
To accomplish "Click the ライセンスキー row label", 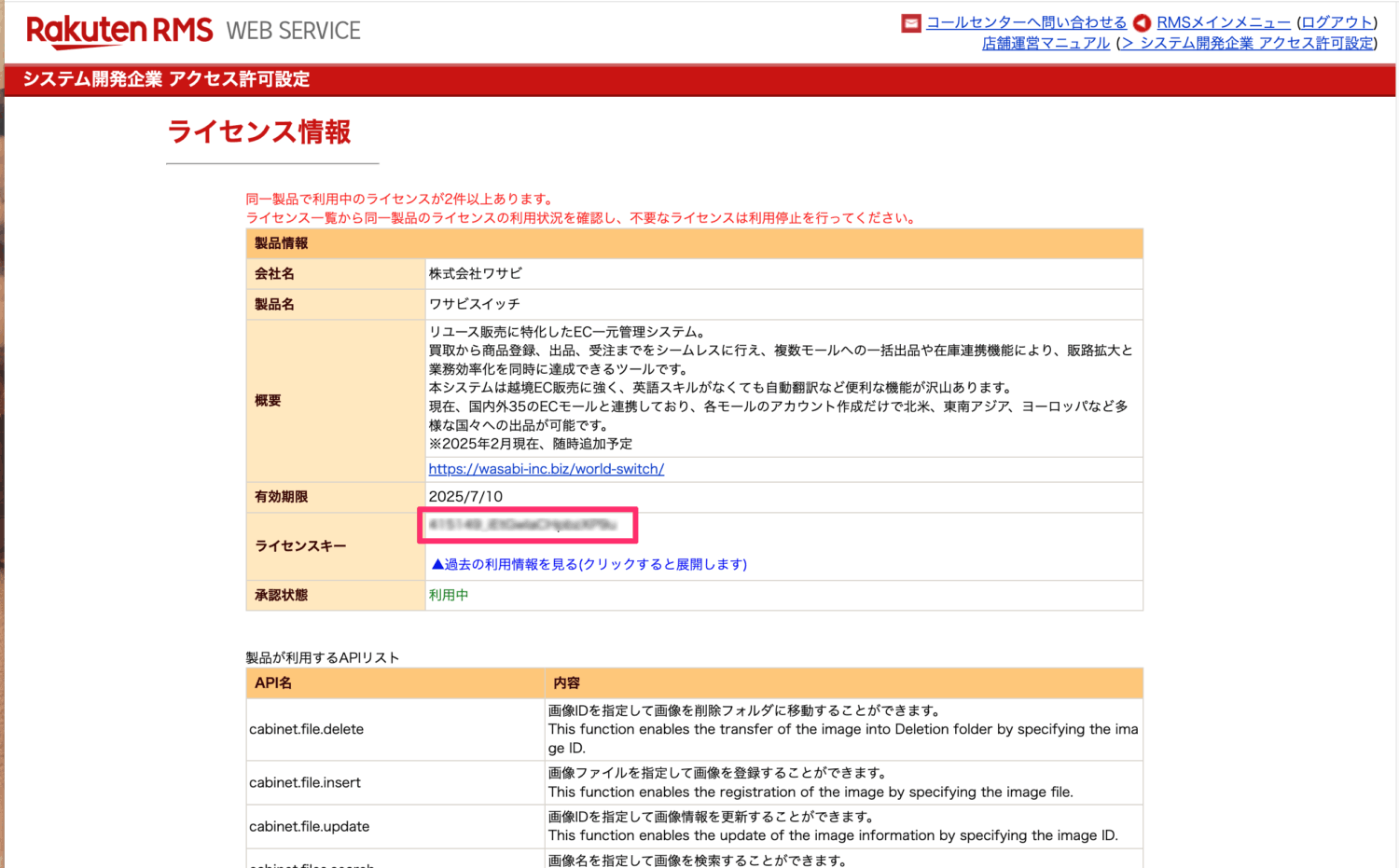I will (300, 545).
